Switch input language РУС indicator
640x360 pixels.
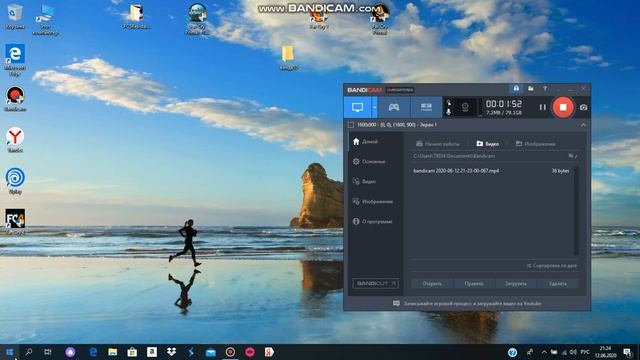[585, 352]
